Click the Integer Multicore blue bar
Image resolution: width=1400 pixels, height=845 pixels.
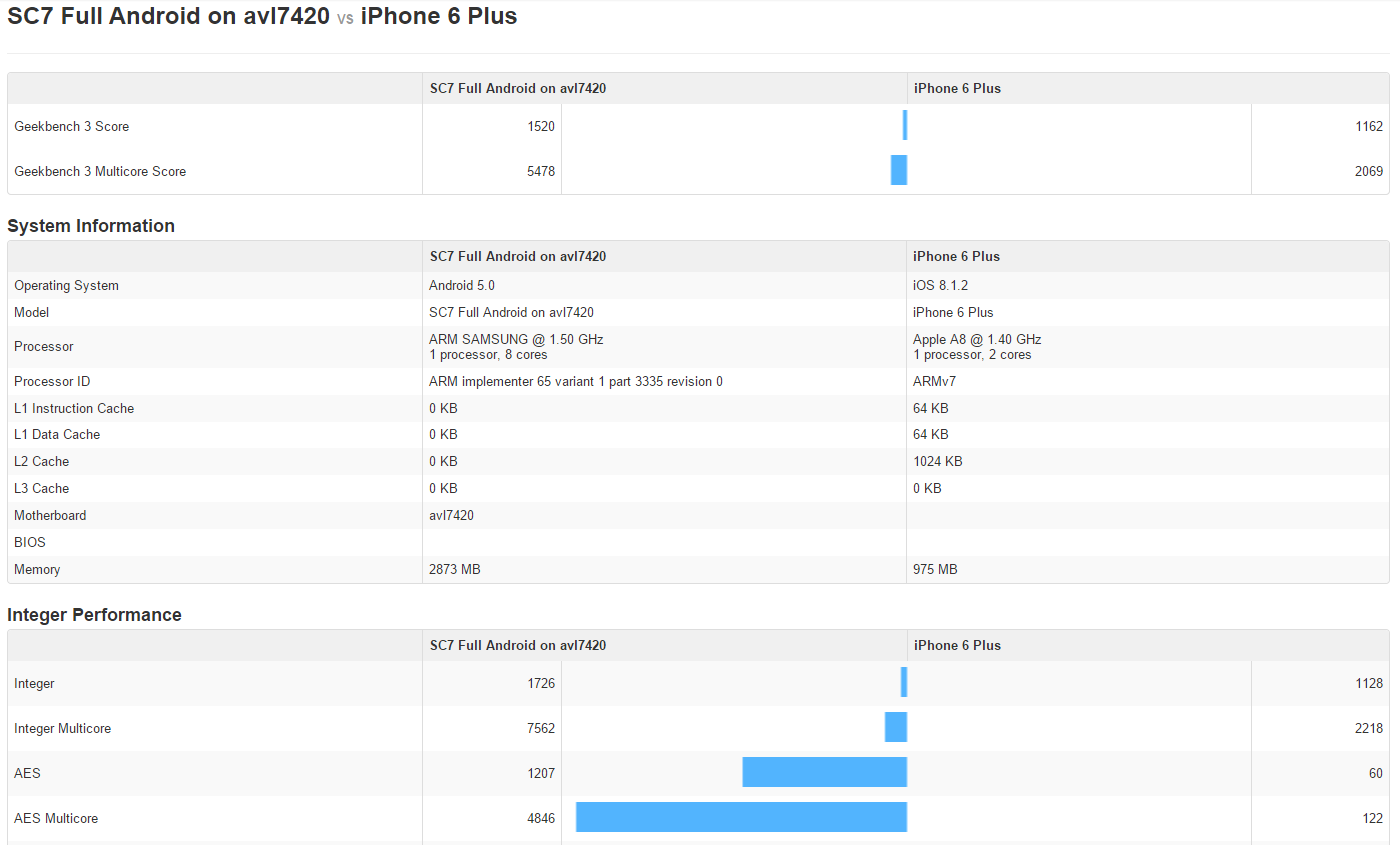point(896,727)
